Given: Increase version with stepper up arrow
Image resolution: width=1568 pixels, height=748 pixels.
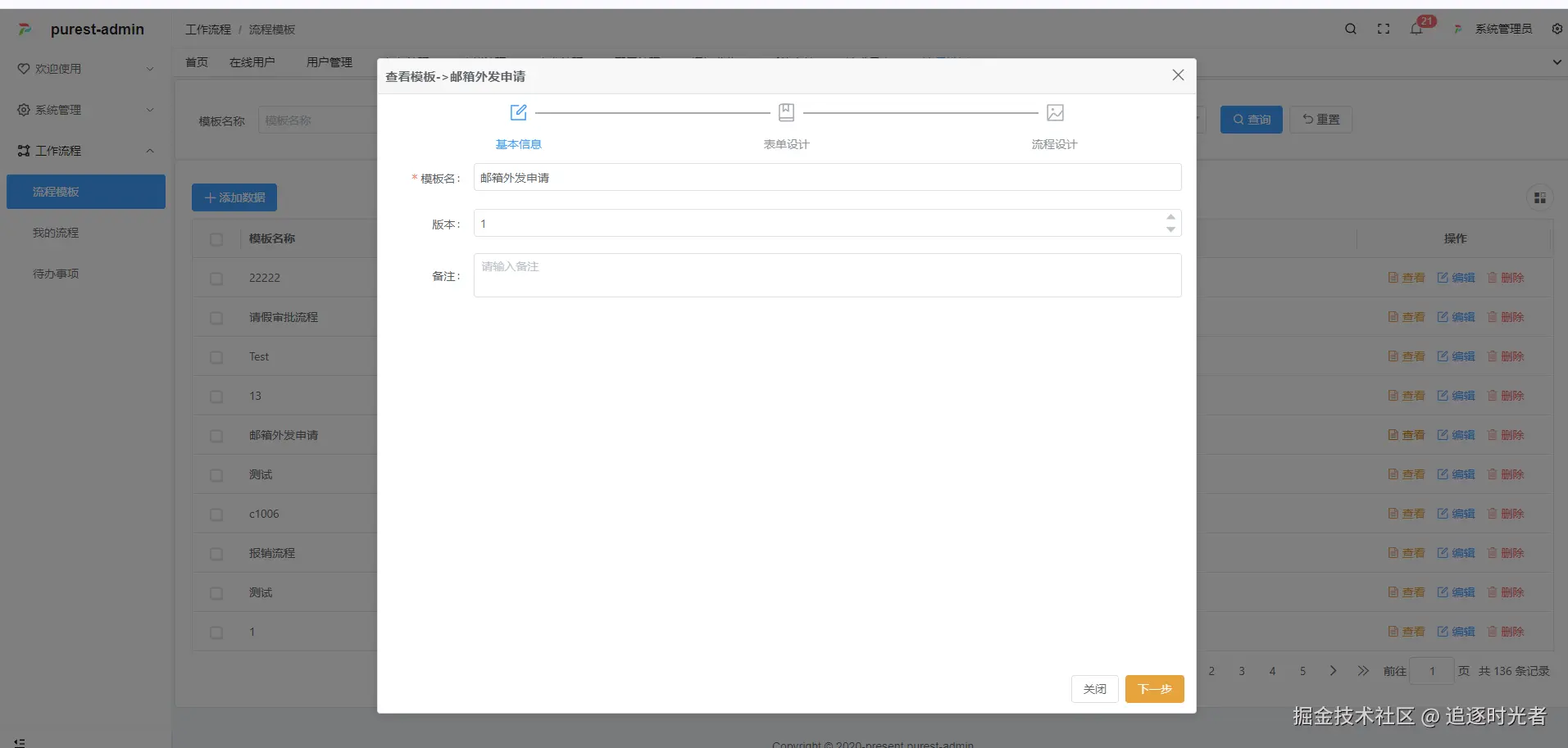Looking at the screenshot, I should pyautogui.click(x=1170, y=217).
